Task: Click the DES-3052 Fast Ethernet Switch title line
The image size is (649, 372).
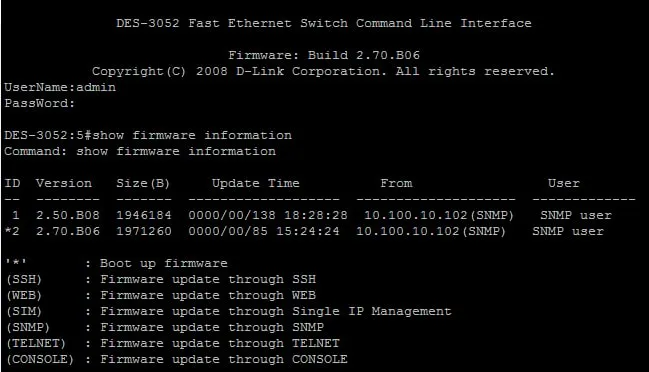Action: (324, 23)
